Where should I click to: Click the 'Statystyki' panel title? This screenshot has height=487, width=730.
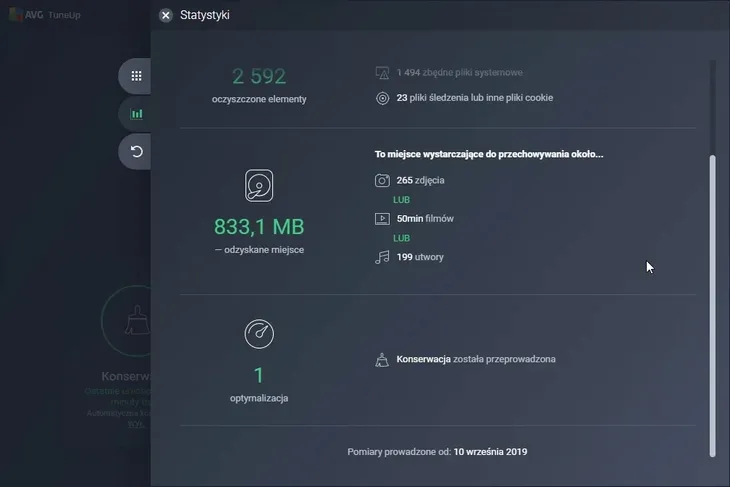click(204, 15)
